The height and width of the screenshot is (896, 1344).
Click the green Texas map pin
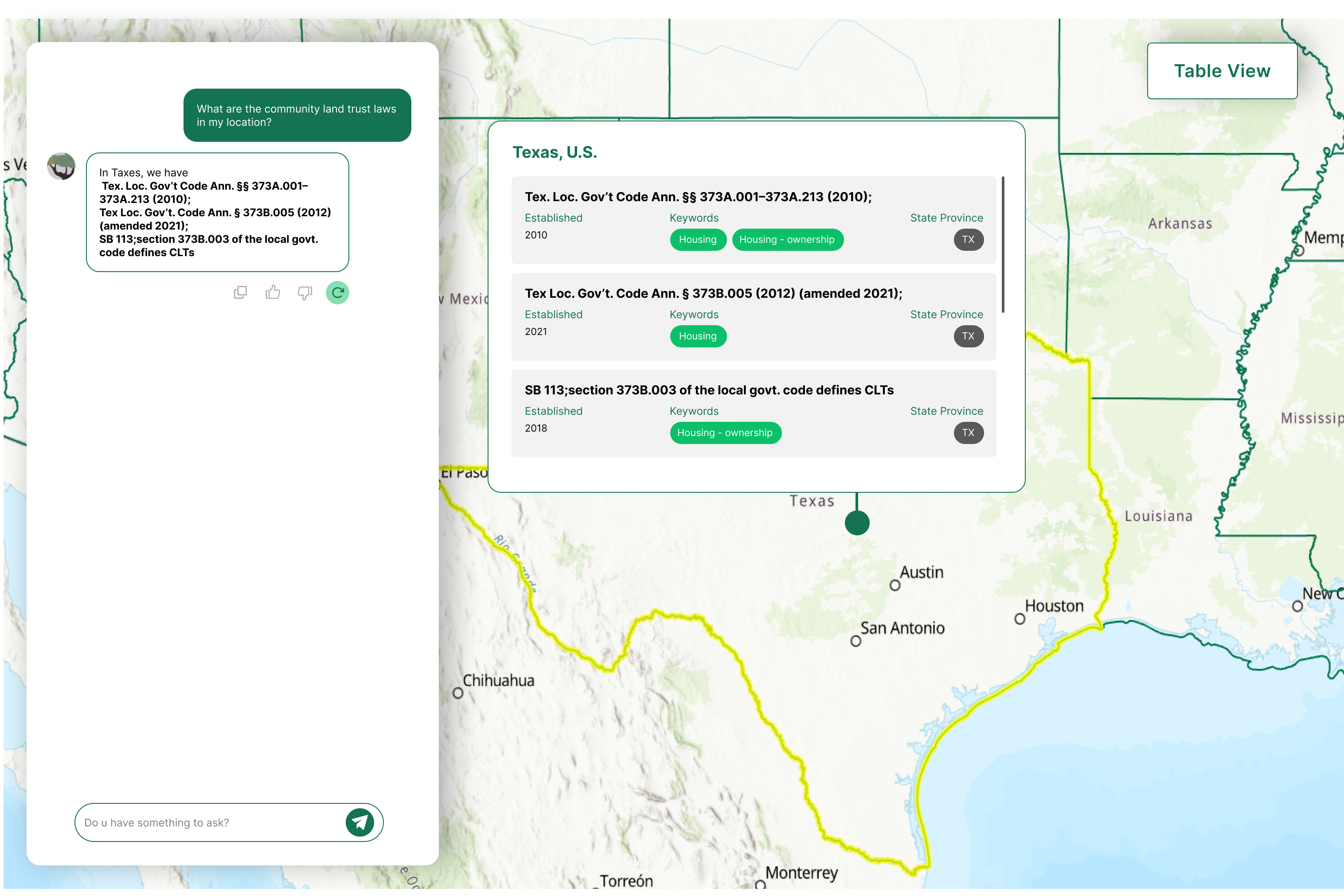[x=857, y=522]
